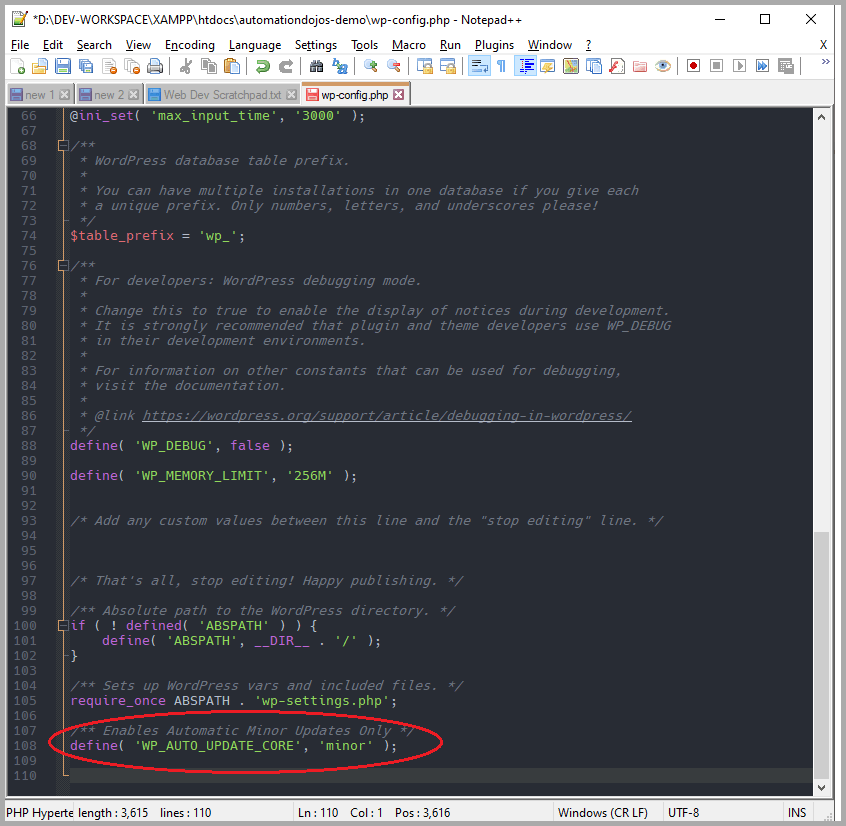The image size is (846, 826).
Task: Toggle Word Wrap in the toolbar
Action: (478, 66)
